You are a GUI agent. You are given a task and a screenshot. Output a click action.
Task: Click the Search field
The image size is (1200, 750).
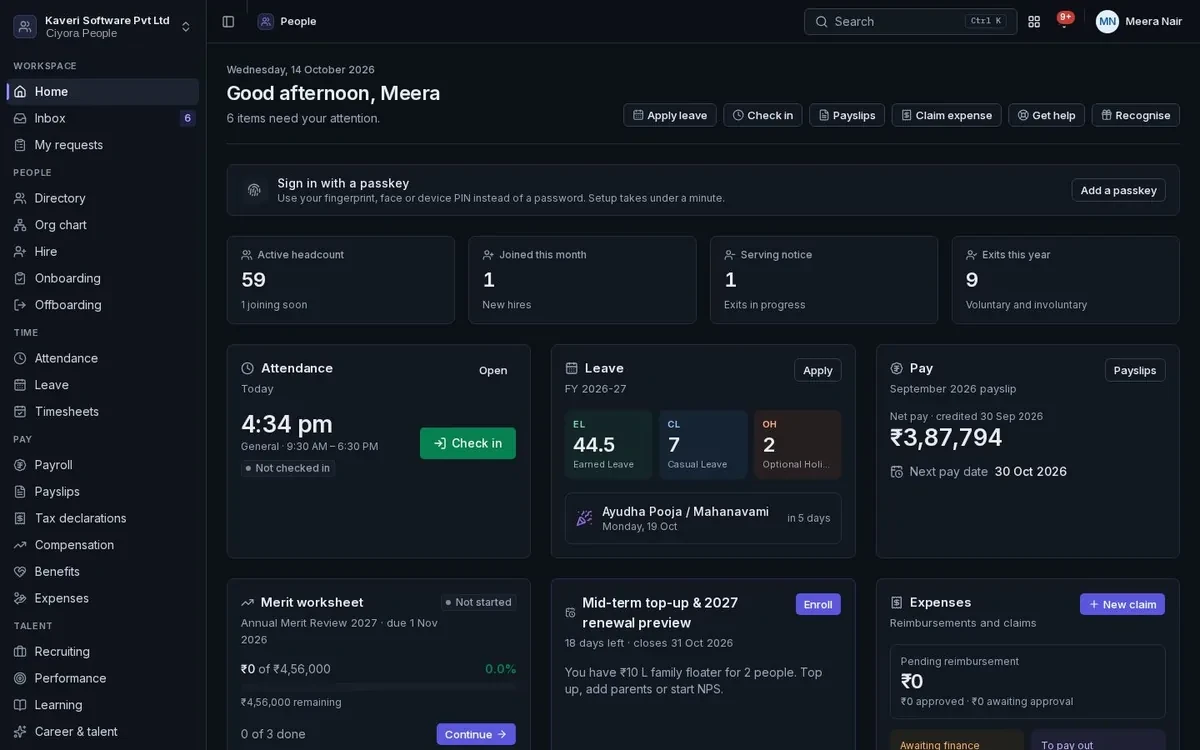point(910,21)
